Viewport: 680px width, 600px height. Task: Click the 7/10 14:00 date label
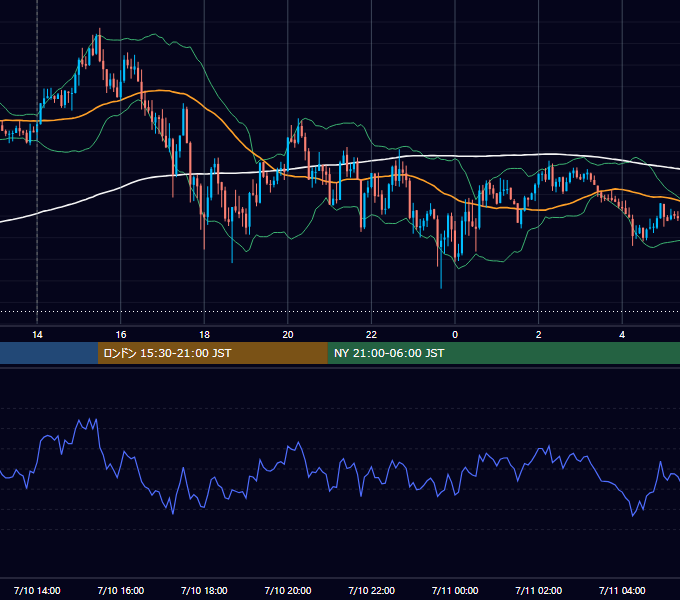point(37,590)
